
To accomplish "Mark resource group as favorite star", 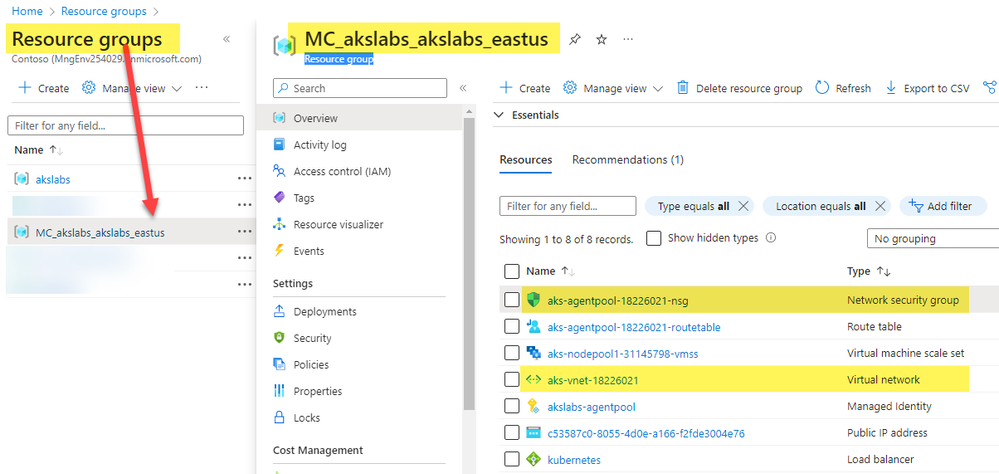I will [x=601, y=40].
